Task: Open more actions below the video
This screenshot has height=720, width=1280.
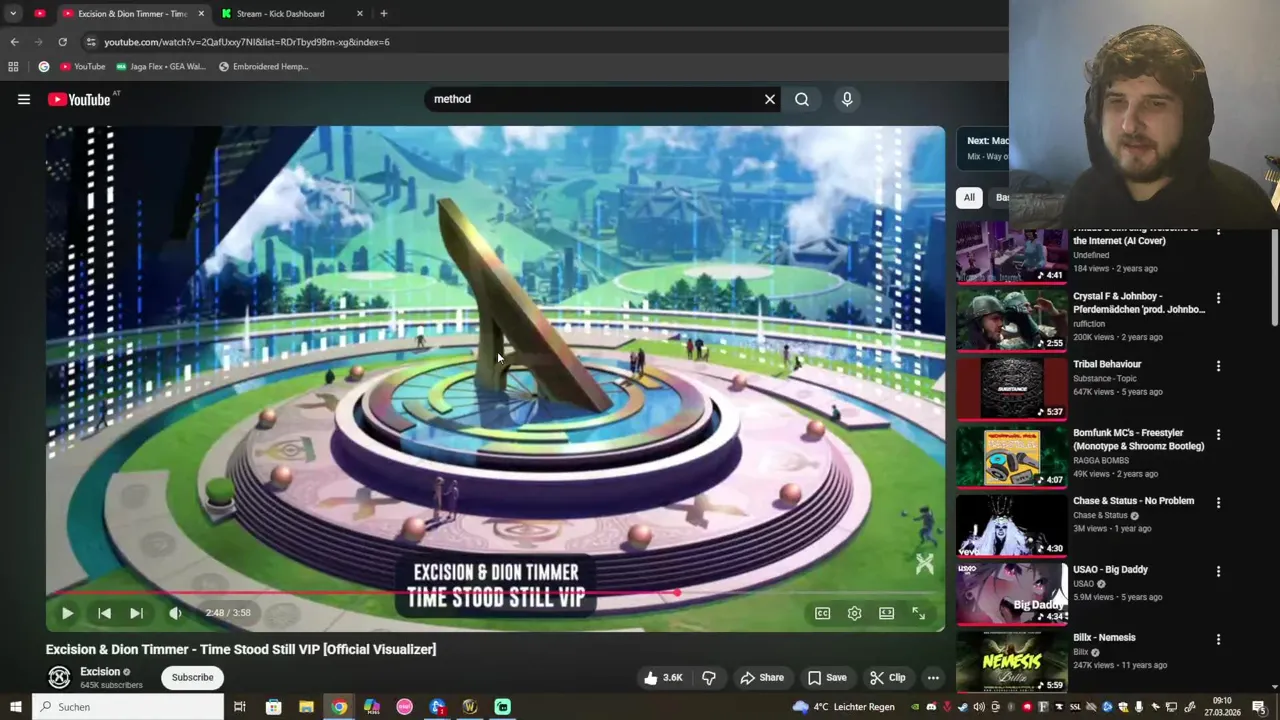Action: (933, 677)
